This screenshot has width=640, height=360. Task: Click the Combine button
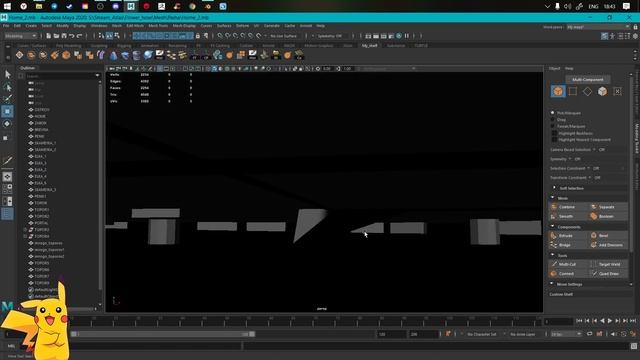click(x=568, y=207)
